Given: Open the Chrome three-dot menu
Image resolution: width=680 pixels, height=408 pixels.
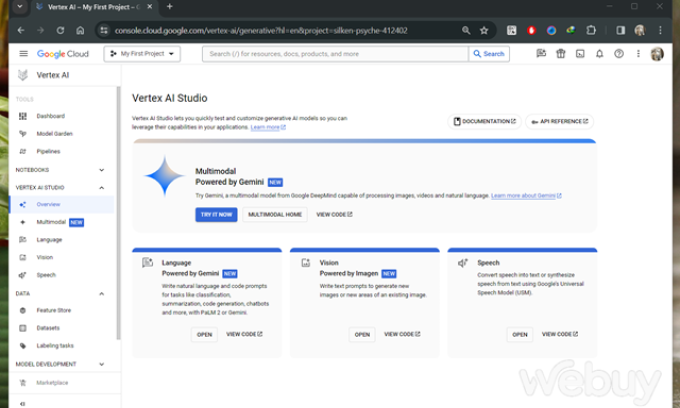Looking at the screenshot, I should coord(660,30).
